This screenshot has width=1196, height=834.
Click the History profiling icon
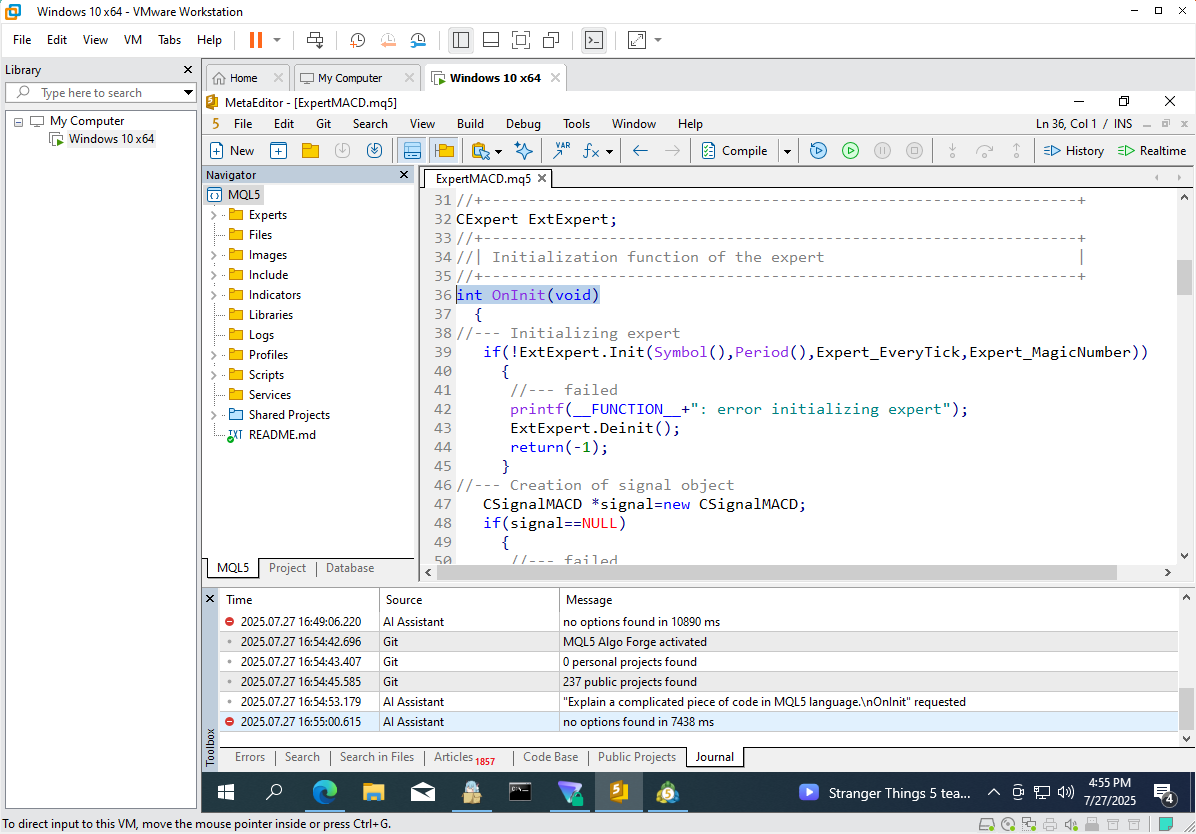(x=1074, y=150)
